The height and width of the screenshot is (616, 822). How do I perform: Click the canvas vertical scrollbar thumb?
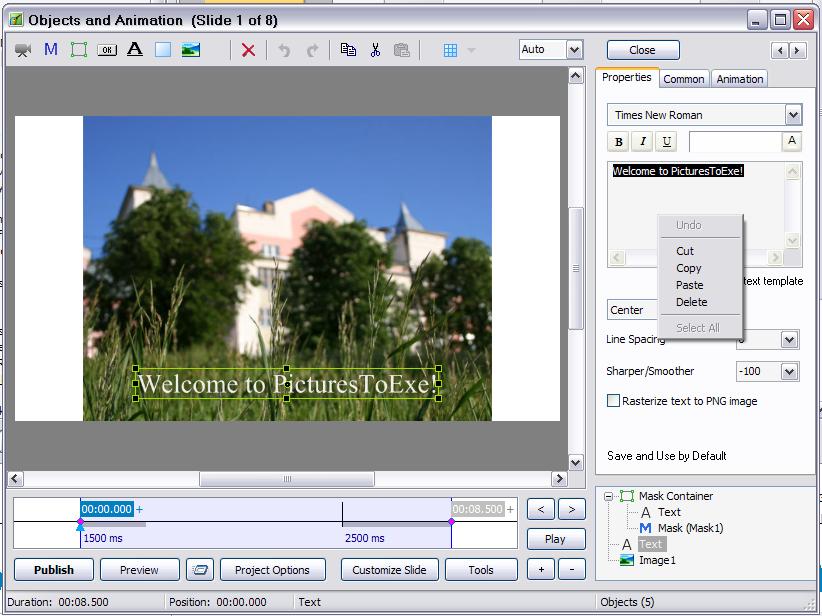[x=576, y=268]
